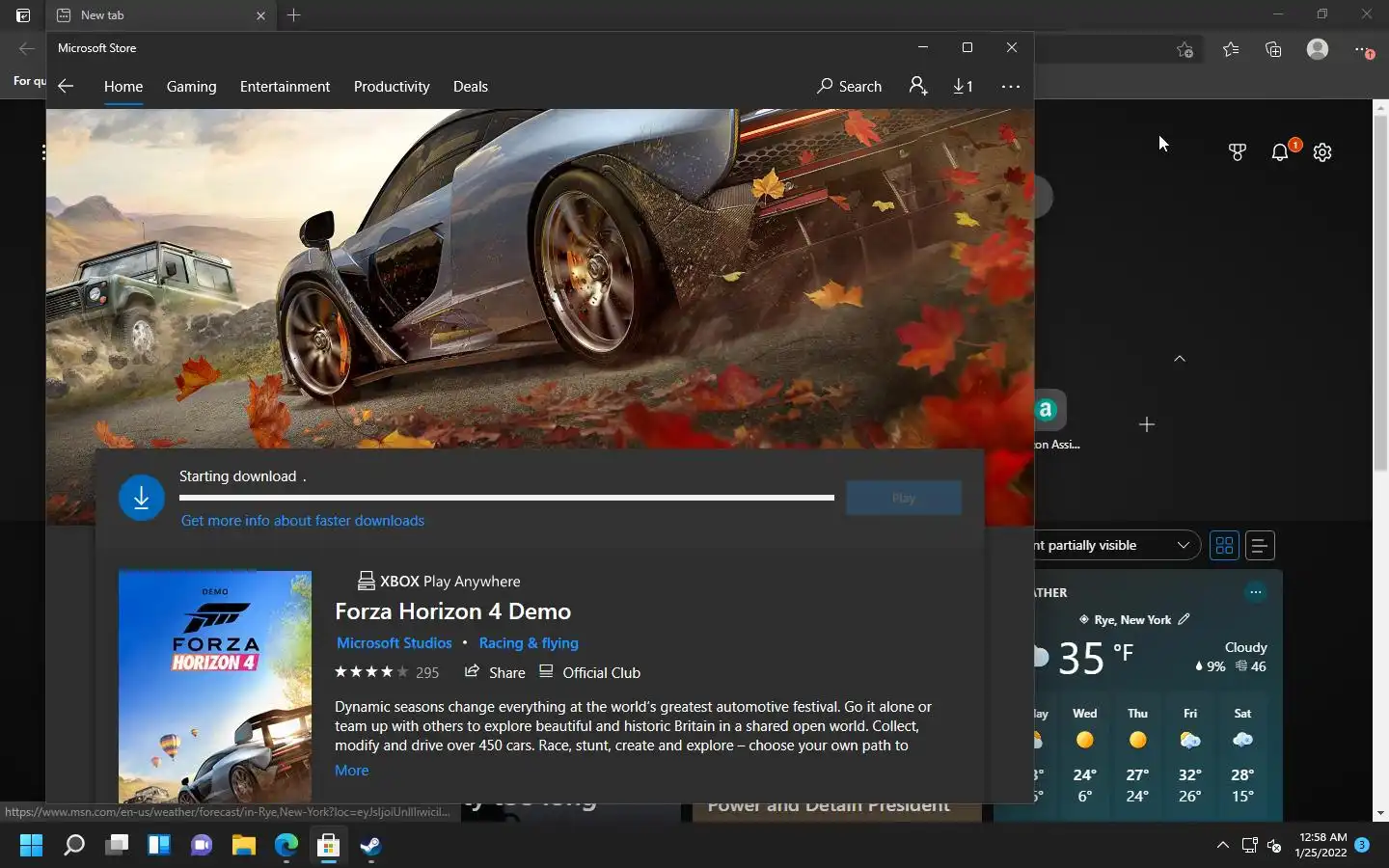
Task: Open the Edge profile avatar
Action: click(1318, 49)
